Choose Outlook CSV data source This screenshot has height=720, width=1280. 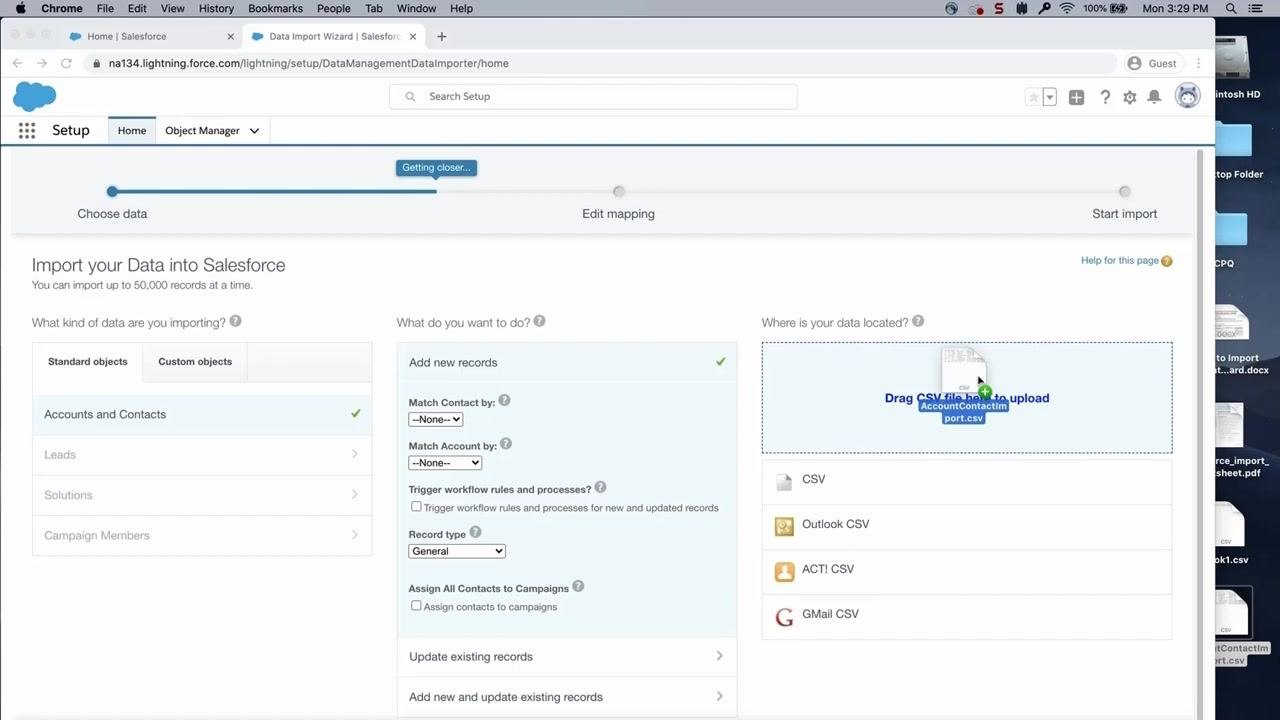[967, 525]
